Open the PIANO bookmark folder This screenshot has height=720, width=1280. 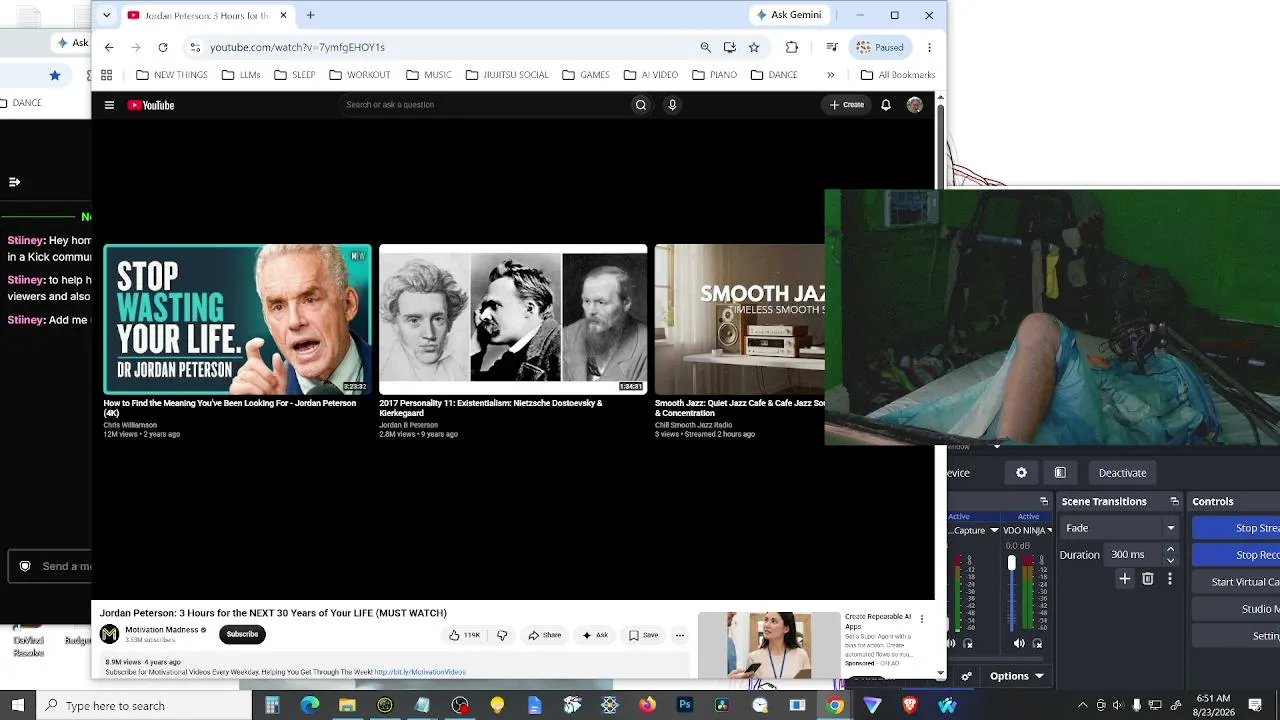pos(714,75)
